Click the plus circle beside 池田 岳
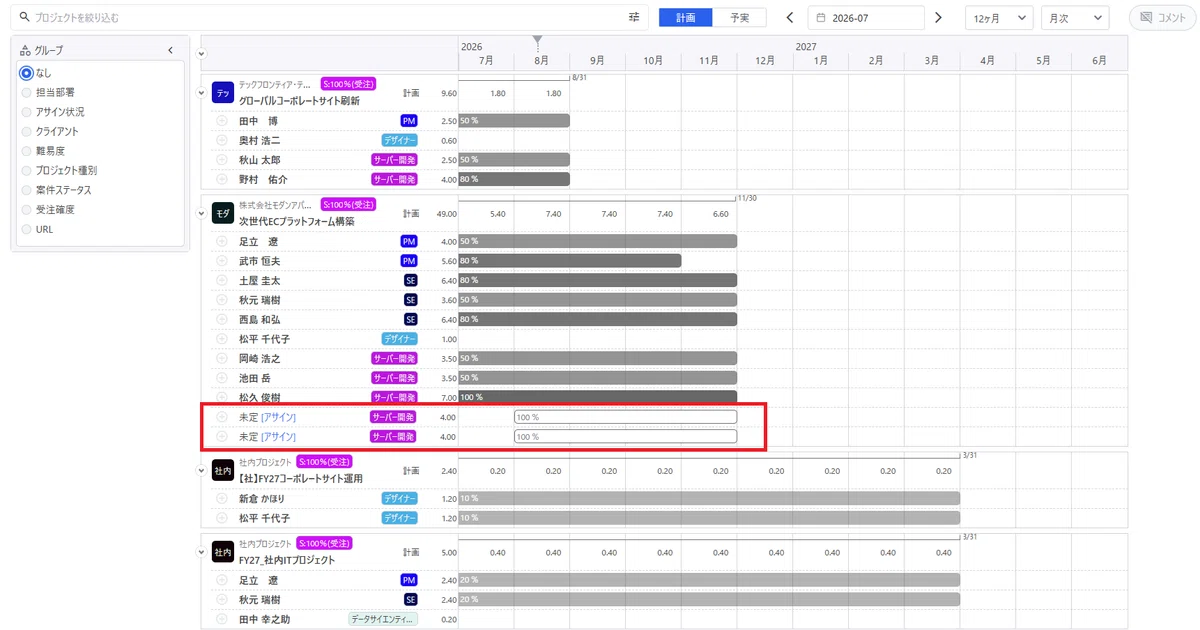 point(222,378)
